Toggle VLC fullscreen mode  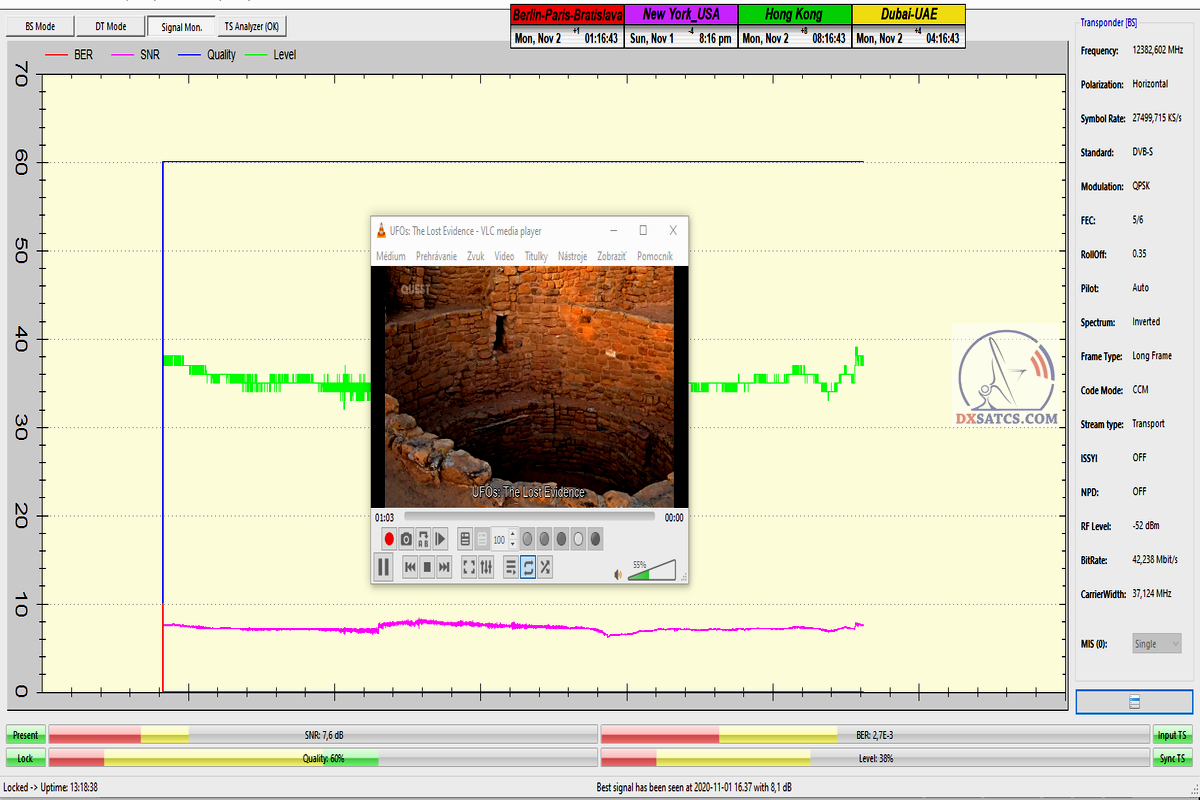coord(469,568)
